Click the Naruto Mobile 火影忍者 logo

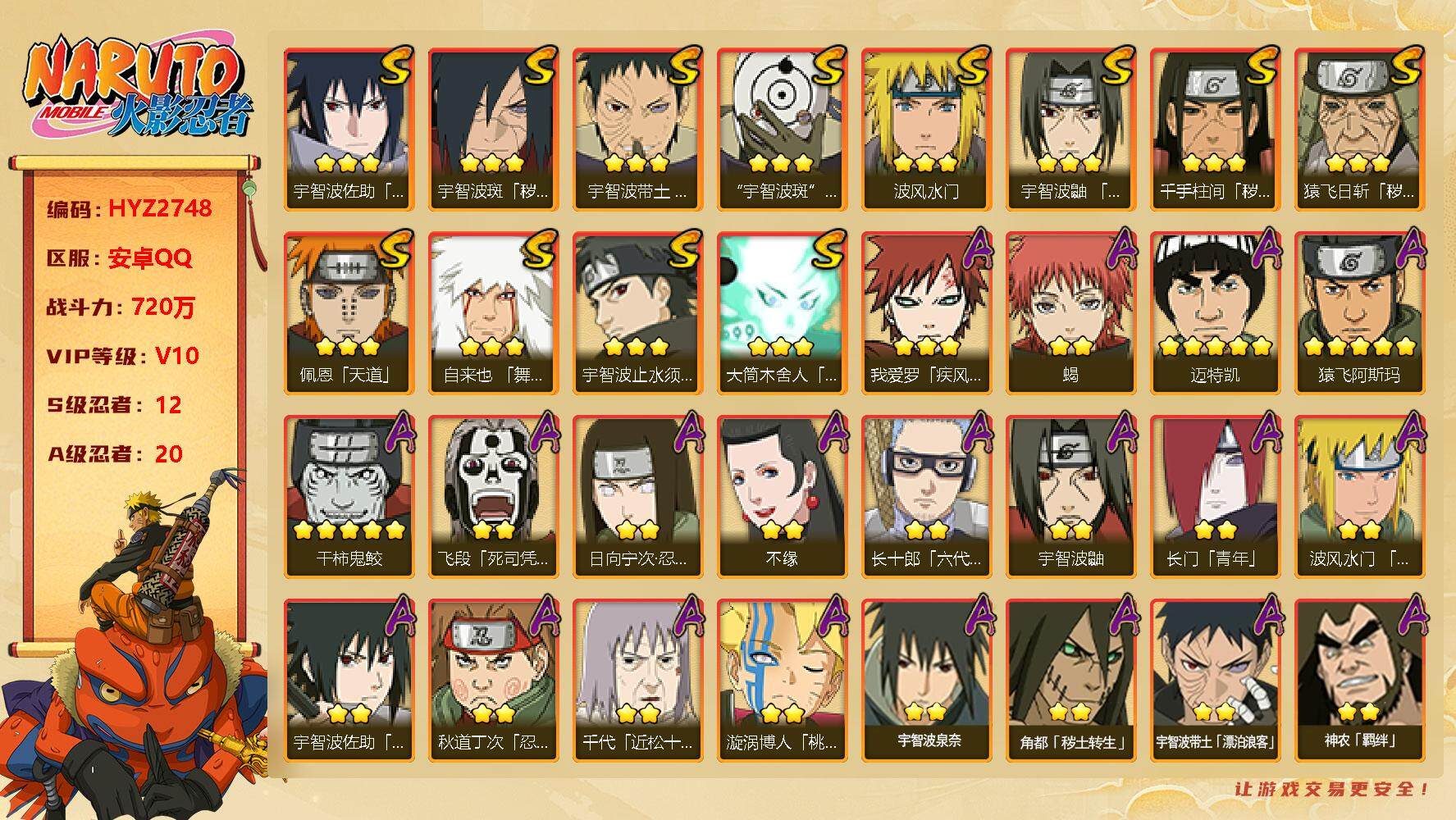click(x=136, y=86)
